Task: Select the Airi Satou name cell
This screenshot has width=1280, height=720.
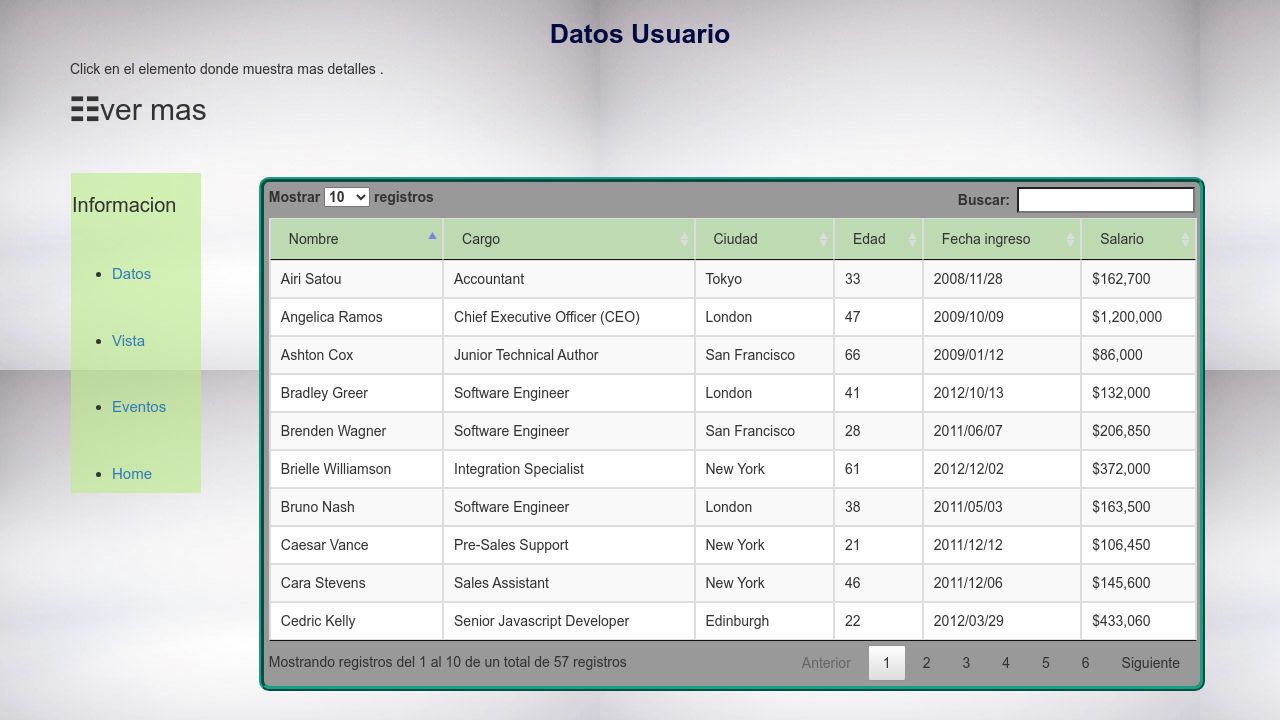Action: tap(356, 279)
